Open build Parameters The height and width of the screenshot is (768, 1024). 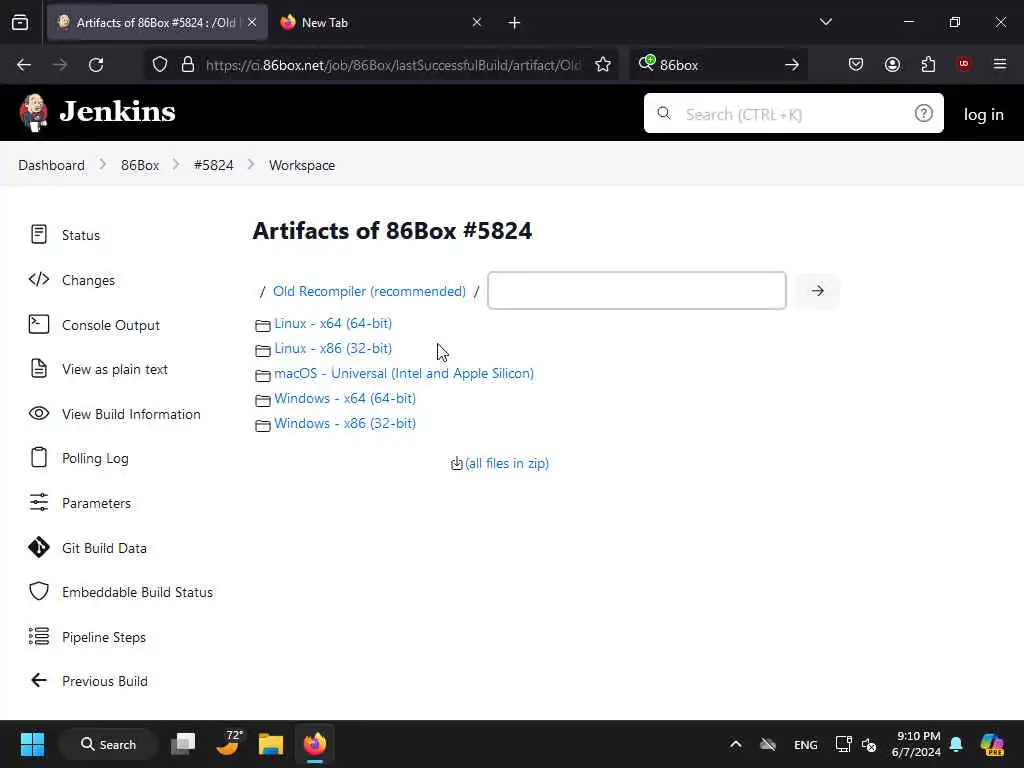click(80, 503)
